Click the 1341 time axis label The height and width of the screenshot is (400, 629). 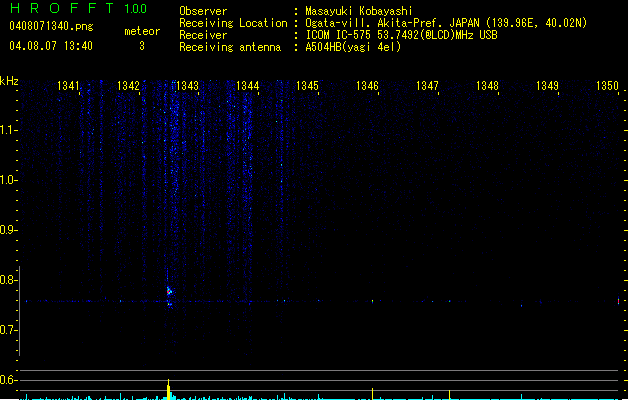point(68,86)
